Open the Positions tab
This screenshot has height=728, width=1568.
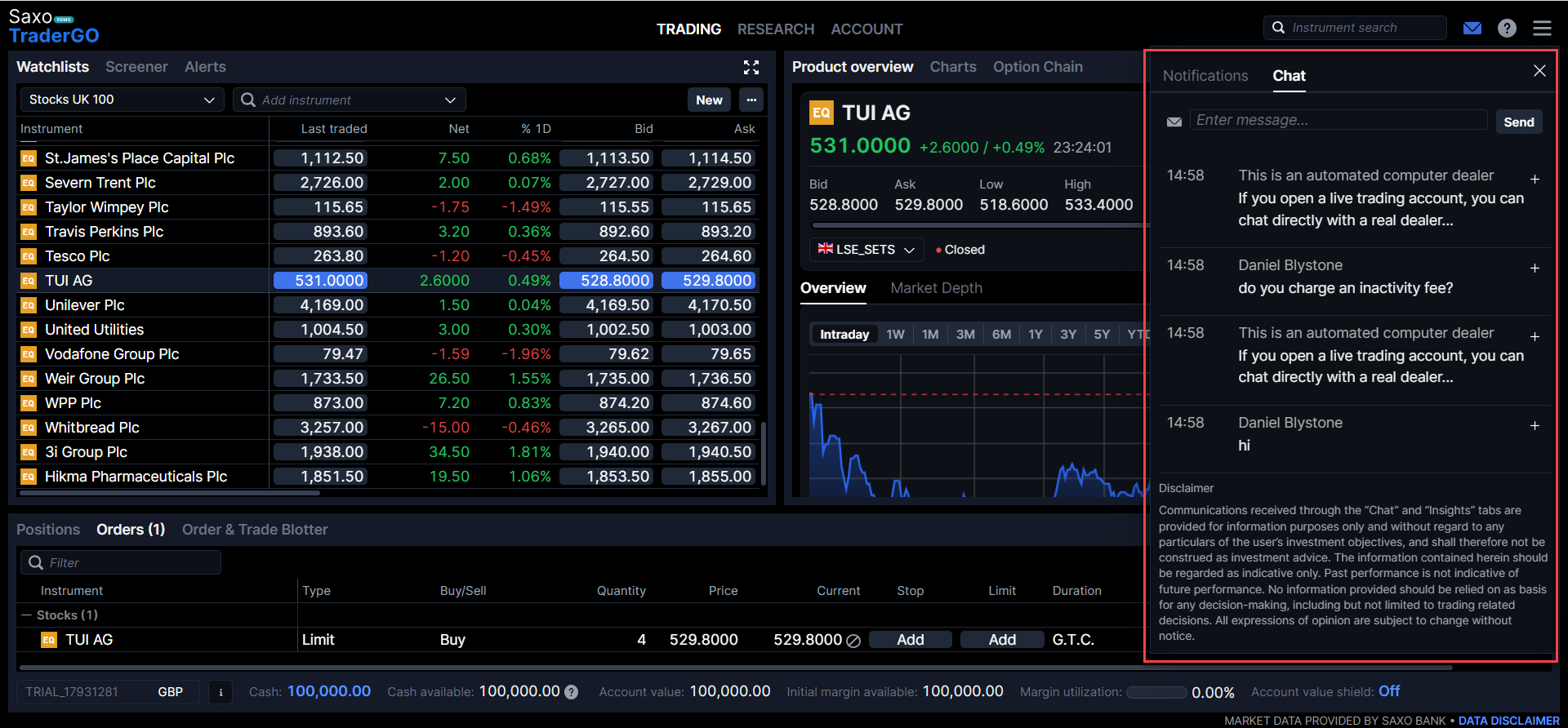point(48,530)
